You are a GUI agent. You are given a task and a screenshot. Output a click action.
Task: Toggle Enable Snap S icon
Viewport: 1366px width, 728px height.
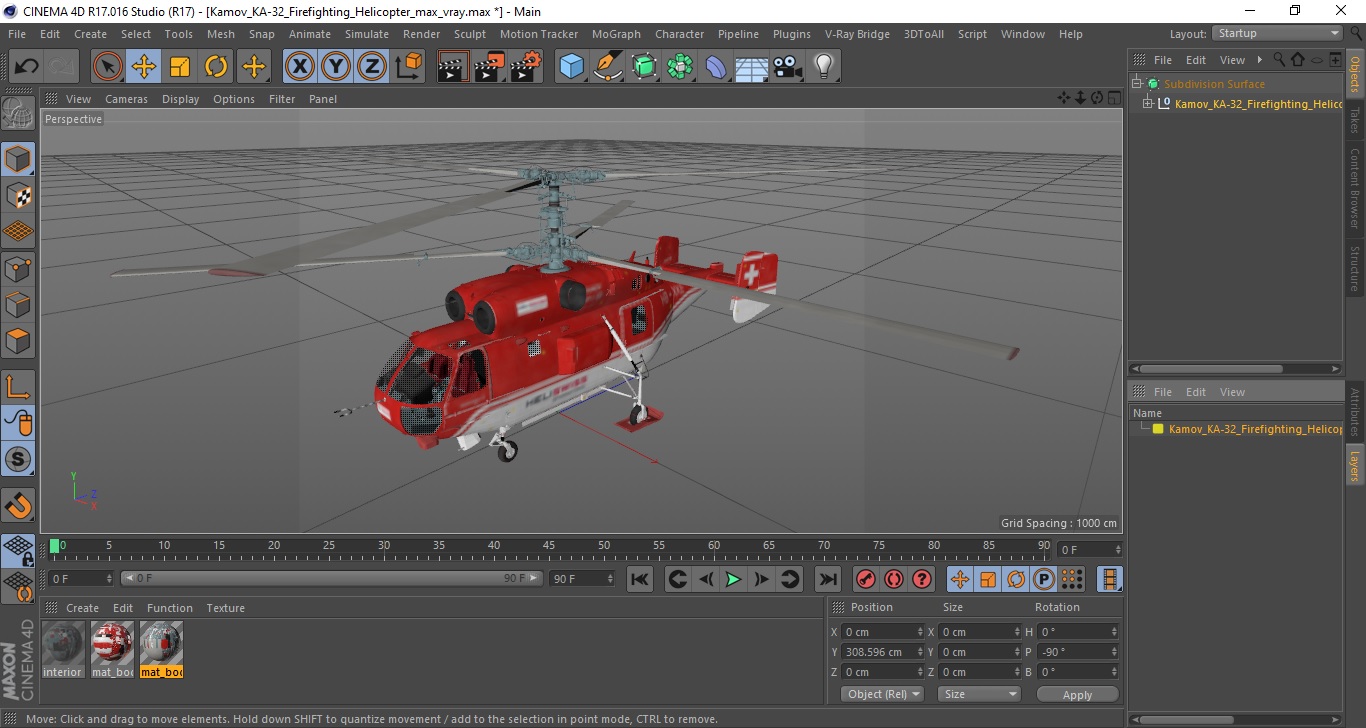point(18,459)
